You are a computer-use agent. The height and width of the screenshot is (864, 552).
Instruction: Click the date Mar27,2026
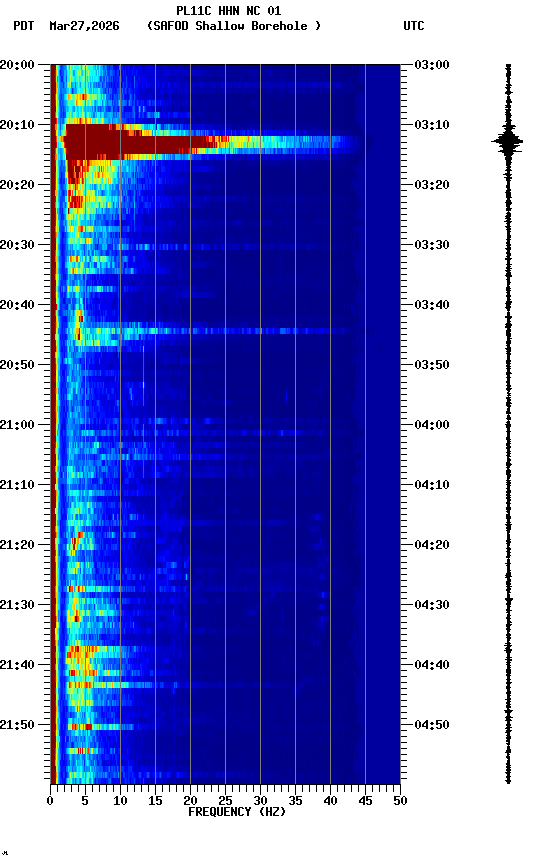click(x=84, y=26)
